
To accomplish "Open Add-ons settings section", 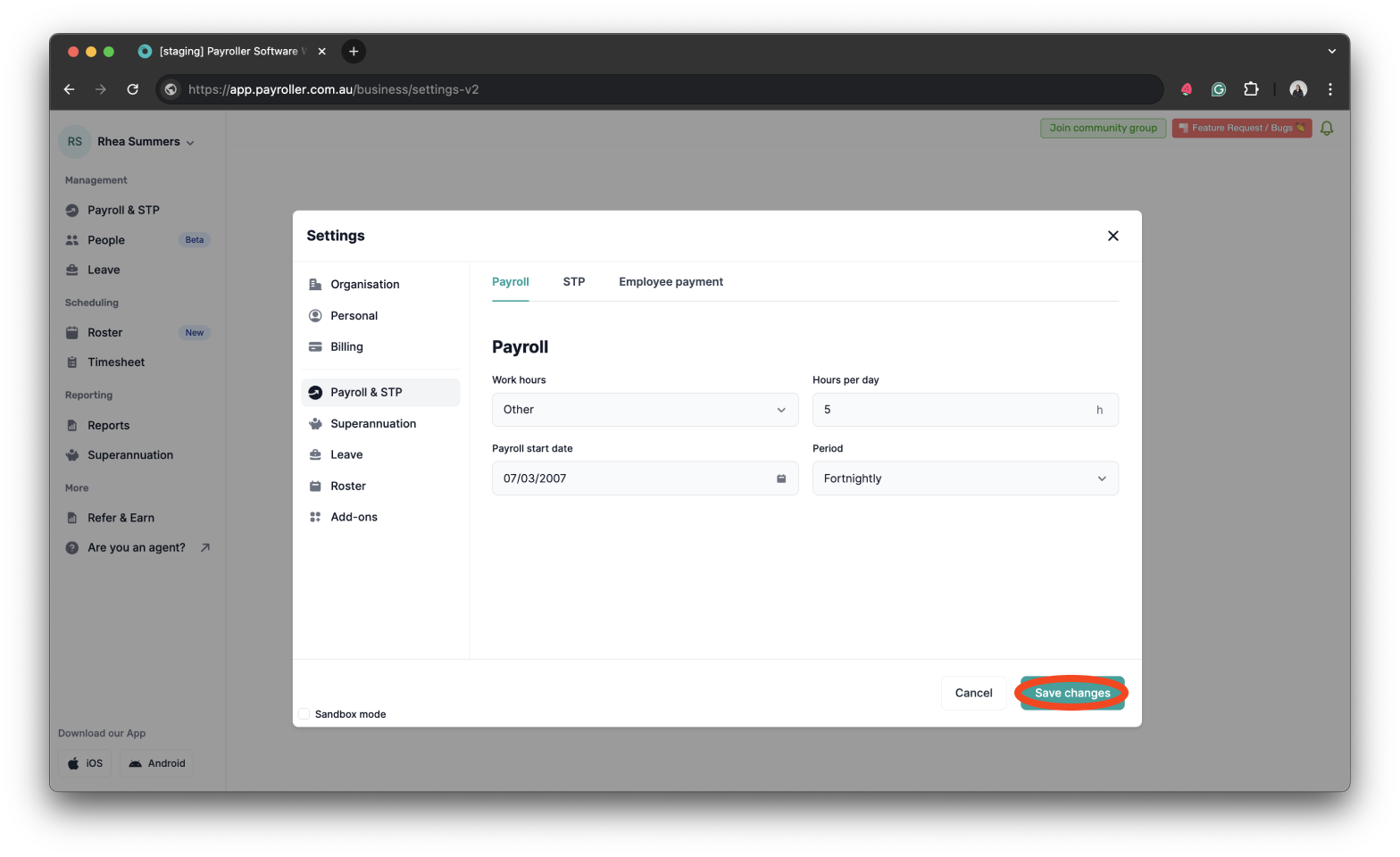I will click(x=354, y=517).
